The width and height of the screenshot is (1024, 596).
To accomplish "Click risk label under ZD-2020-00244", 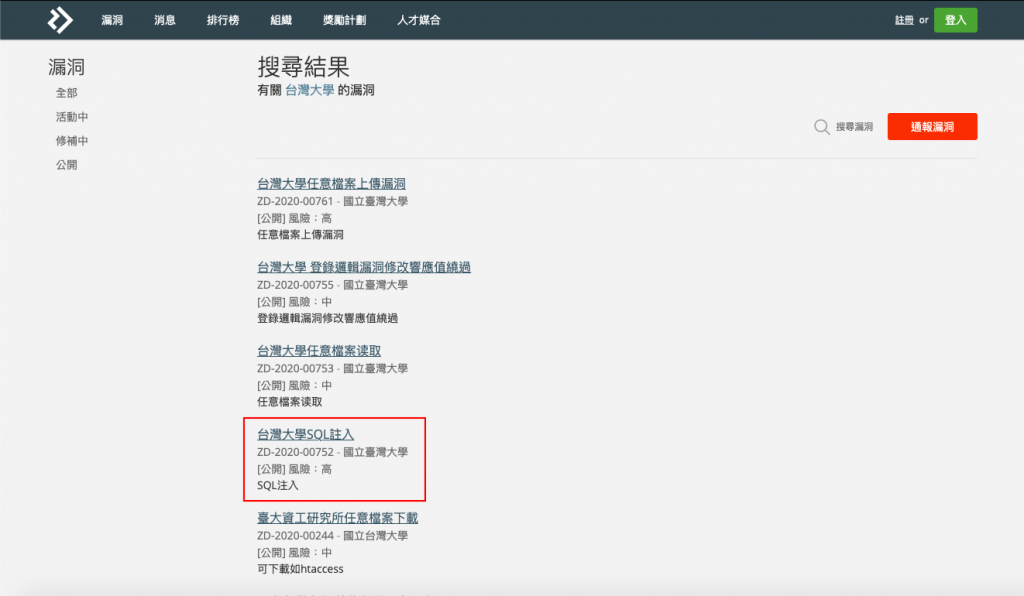I will (x=295, y=553).
